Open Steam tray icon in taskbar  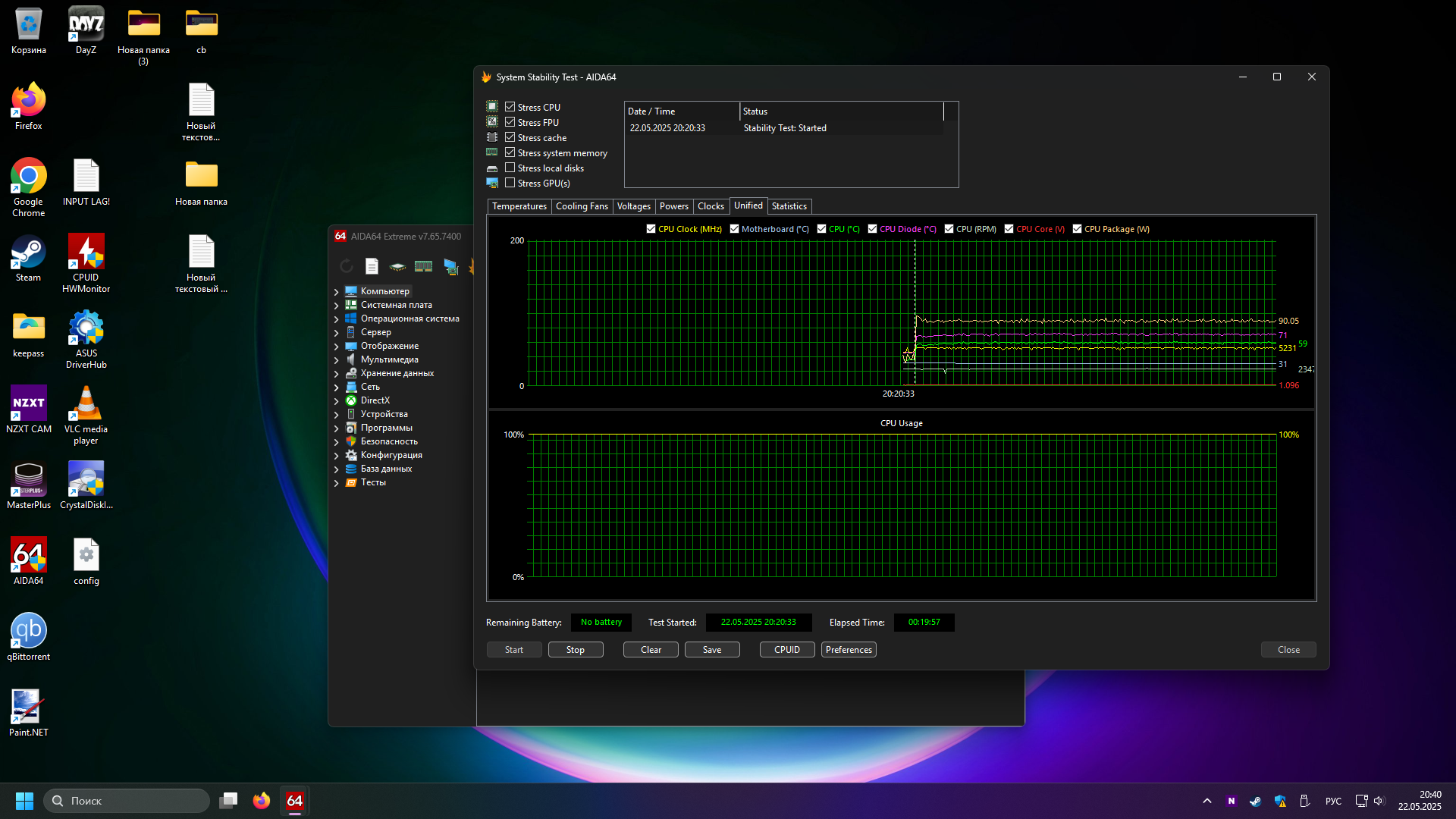click(x=1256, y=801)
